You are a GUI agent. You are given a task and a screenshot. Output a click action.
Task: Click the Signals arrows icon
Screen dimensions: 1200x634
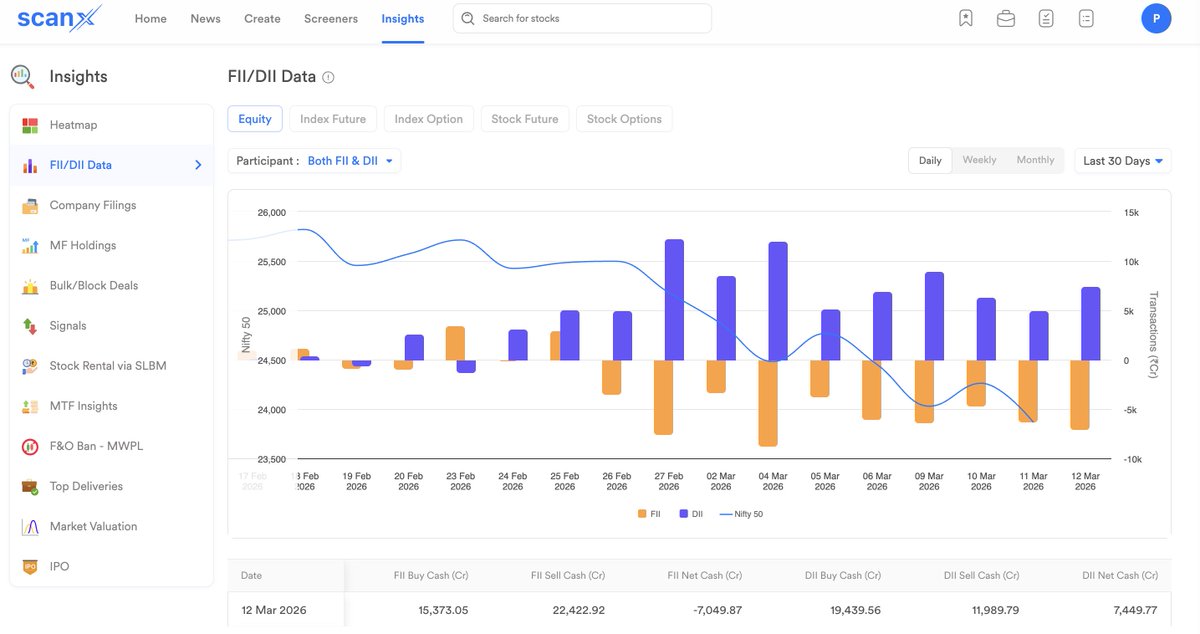pos(30,325)
